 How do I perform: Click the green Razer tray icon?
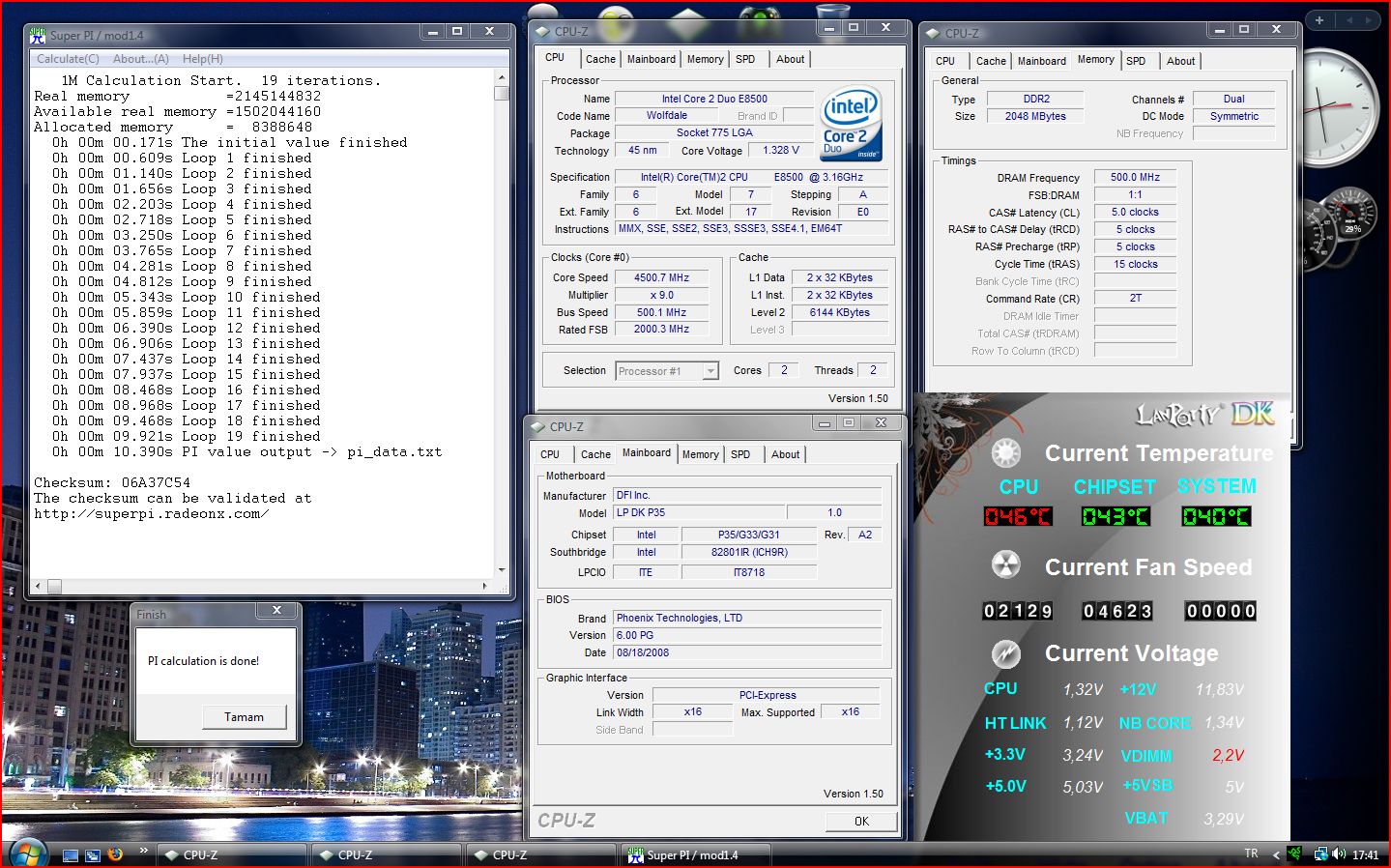pyautogui.click(x=1294, y=854)
